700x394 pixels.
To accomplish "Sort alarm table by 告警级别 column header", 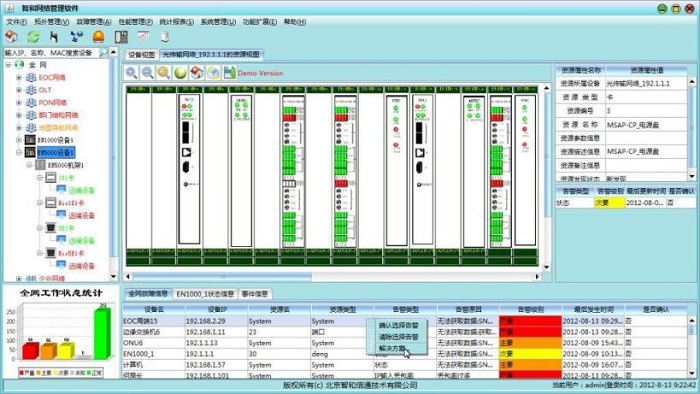I will [x=530, y=309].
